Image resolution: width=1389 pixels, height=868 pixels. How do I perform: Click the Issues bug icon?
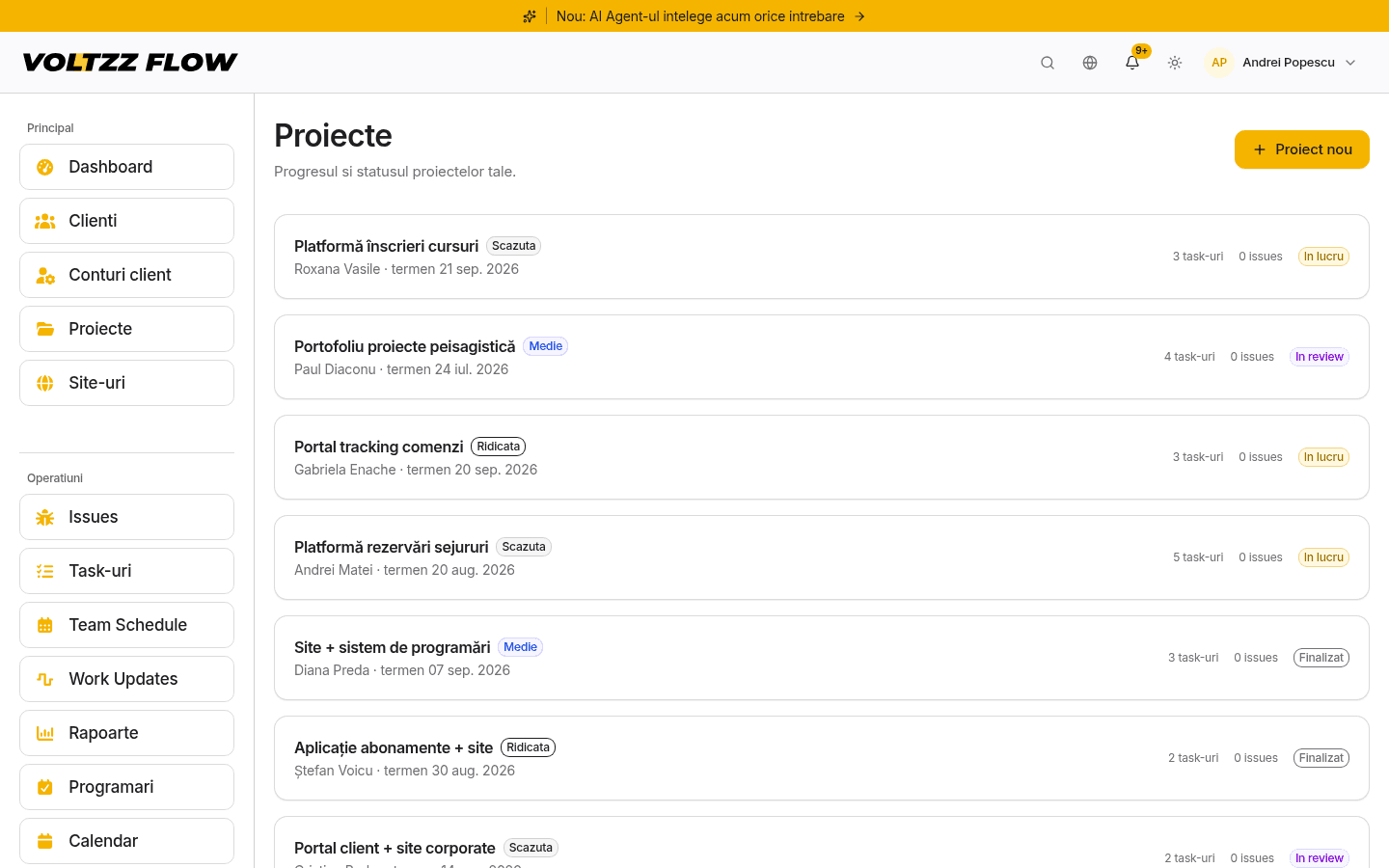[x=45, y=517]
